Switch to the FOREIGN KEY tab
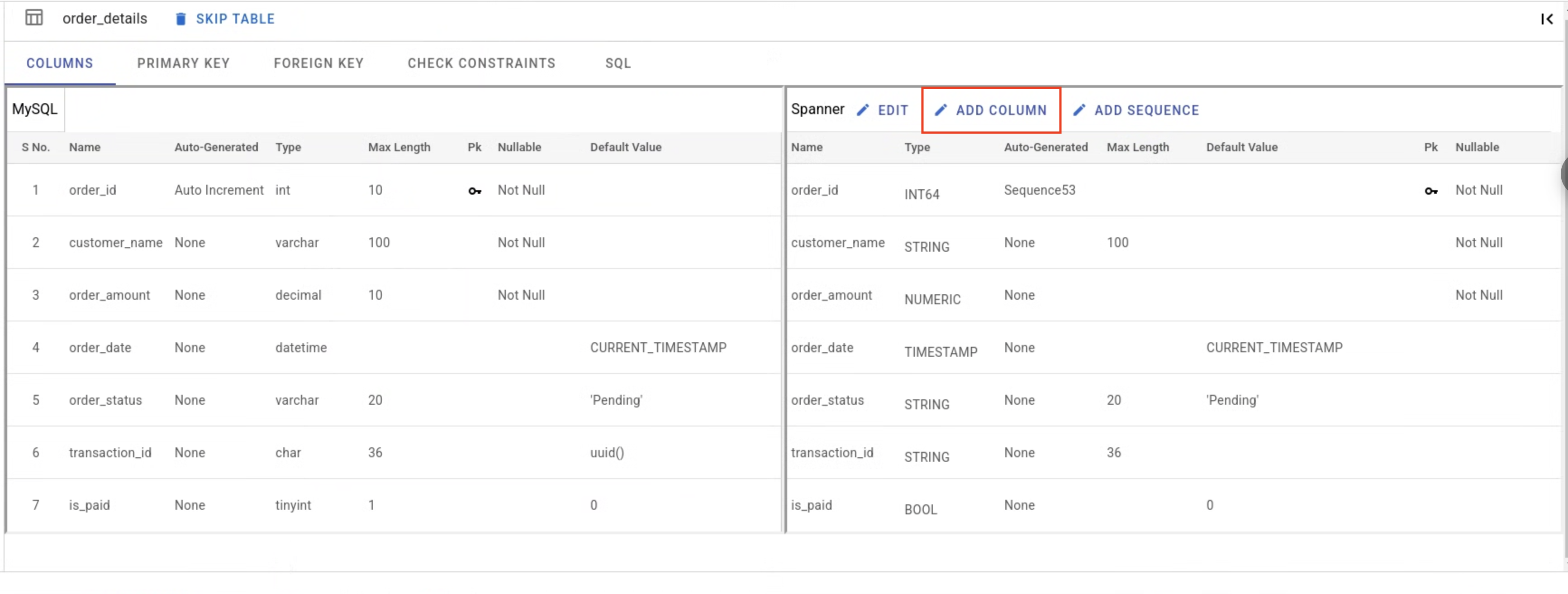Image resolution: width=1568 pixels, height=594 pixels. coord(318,63)
